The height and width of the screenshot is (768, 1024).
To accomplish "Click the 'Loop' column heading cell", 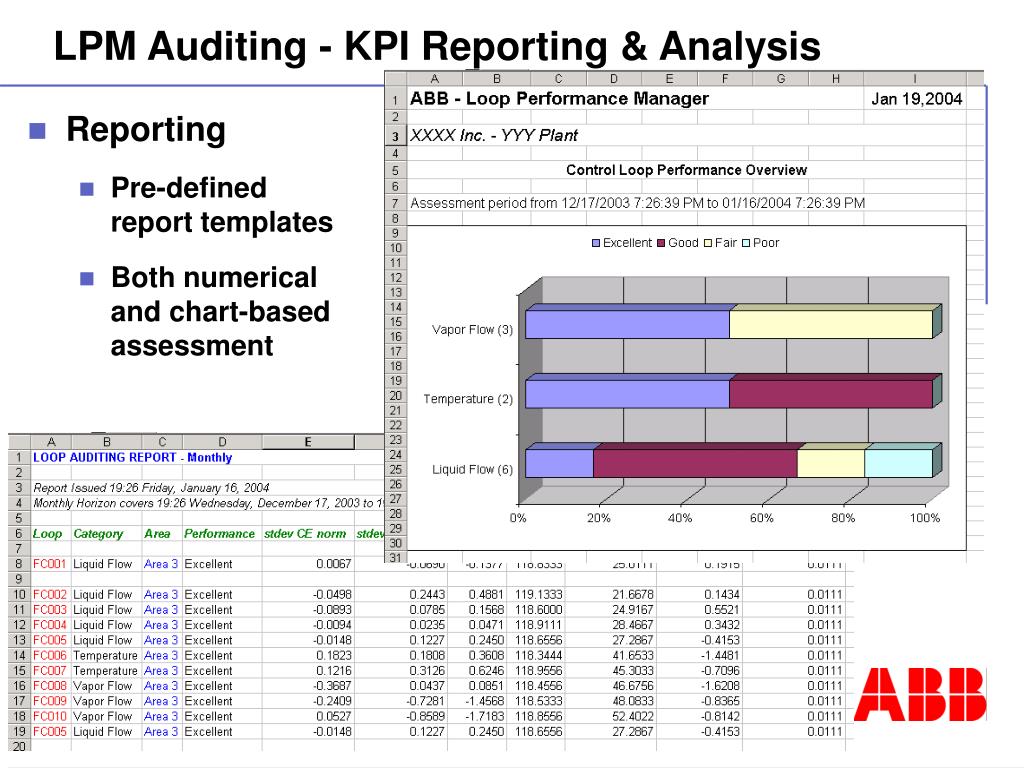I will pos(48,534).
